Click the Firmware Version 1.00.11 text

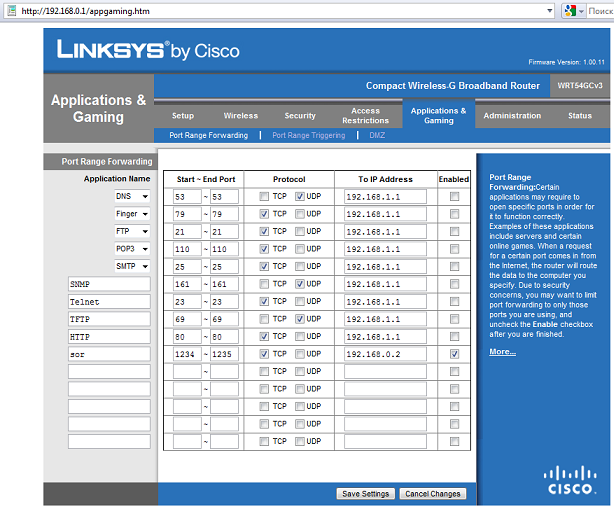coord(566,62)
